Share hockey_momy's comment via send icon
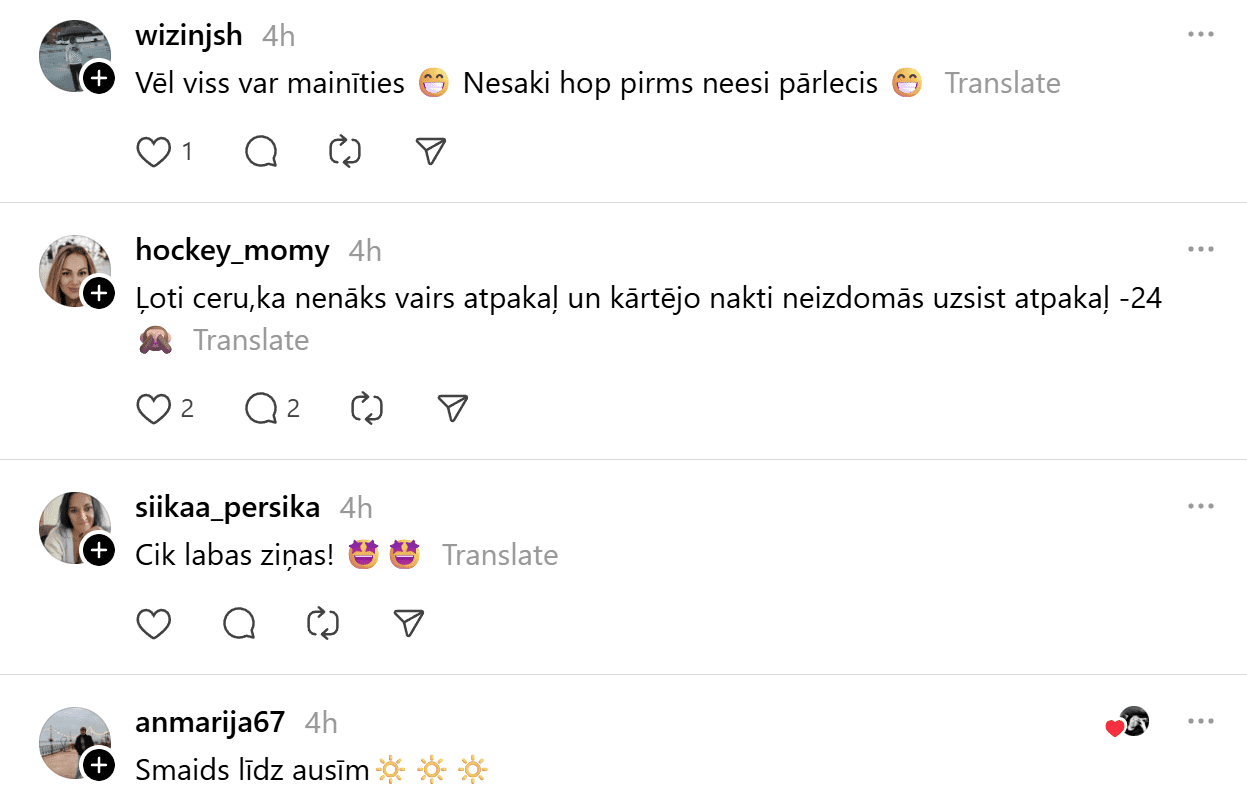Screen dimensions: 1247x791 point(453,408)
